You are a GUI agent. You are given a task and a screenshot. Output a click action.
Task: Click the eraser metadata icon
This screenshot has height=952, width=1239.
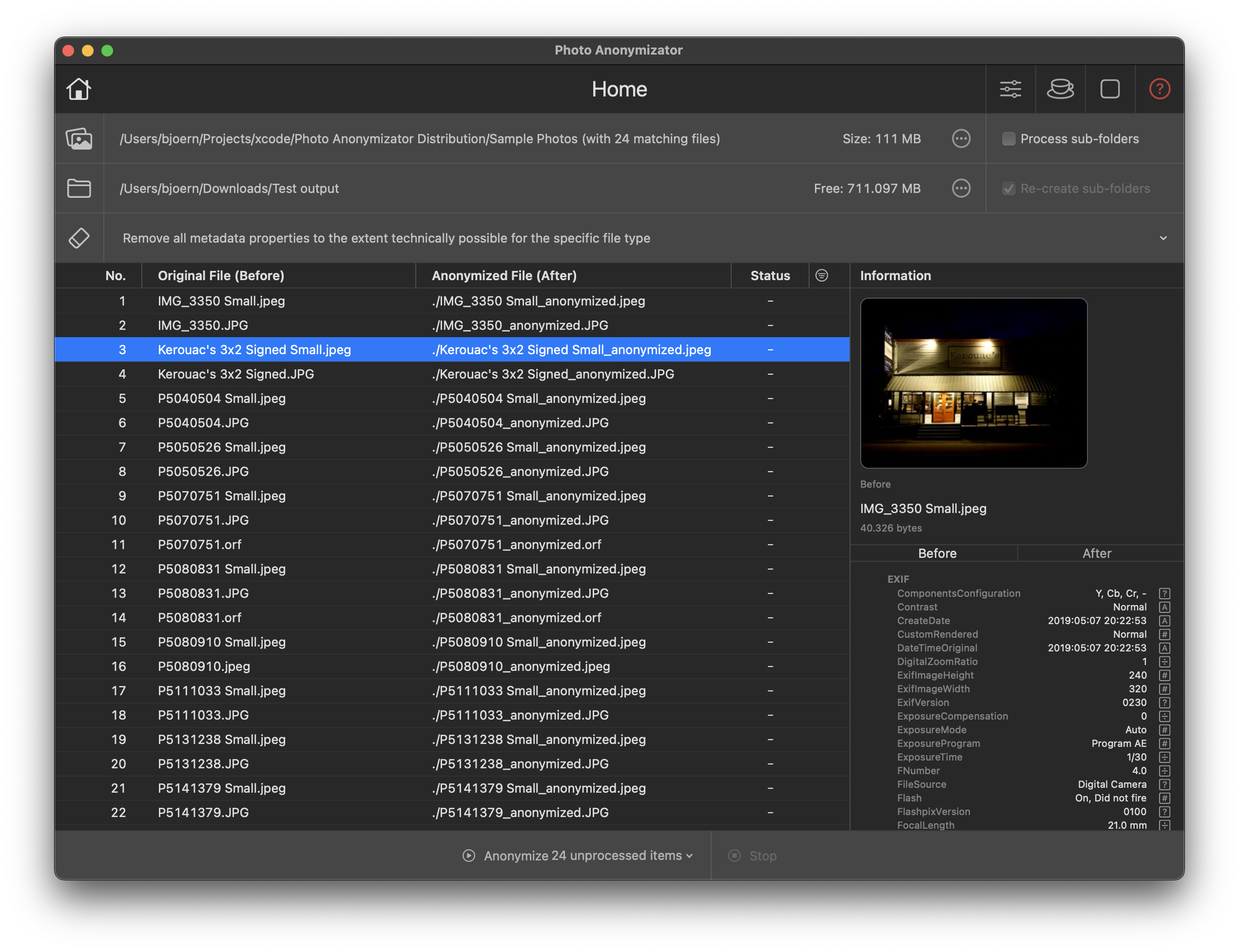[x=79, y=238]
